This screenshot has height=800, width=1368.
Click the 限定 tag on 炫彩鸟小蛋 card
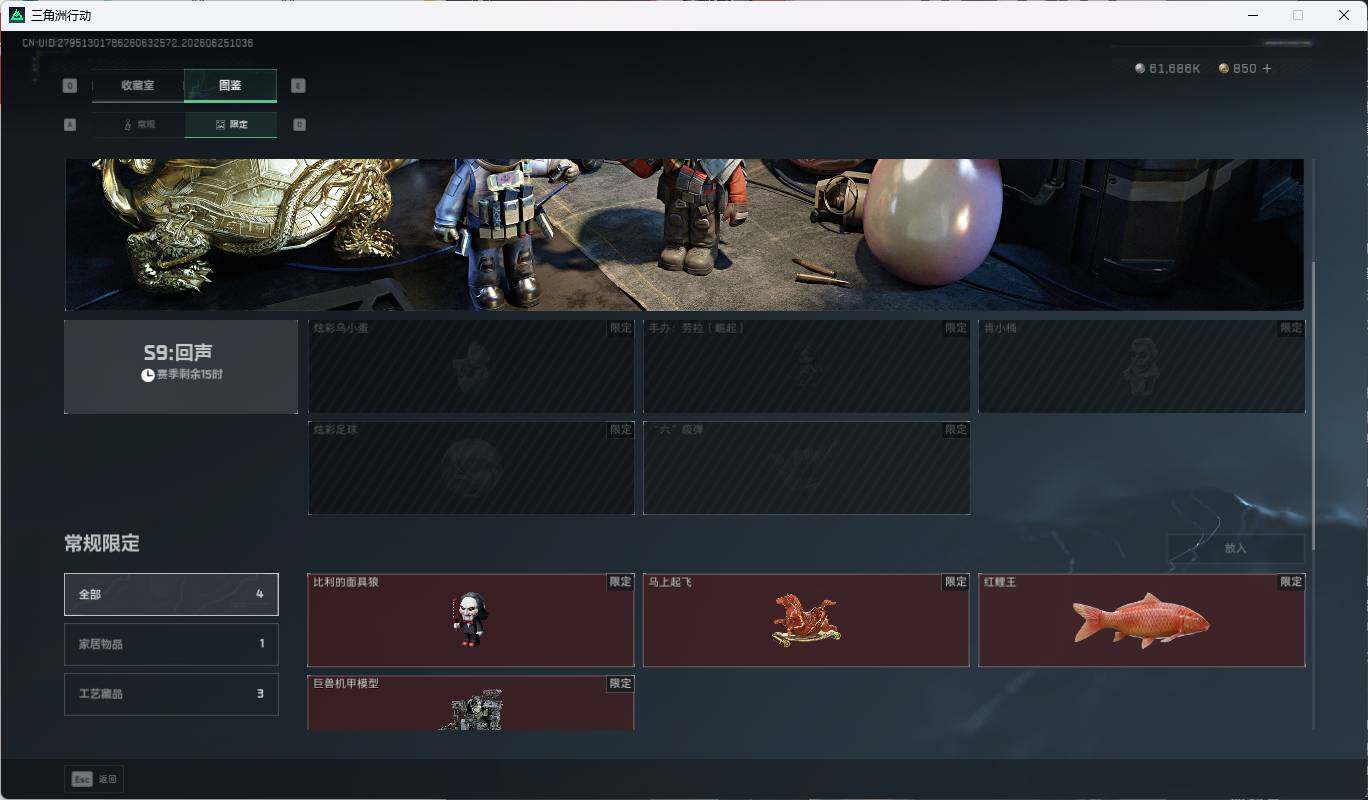(621, 328)
